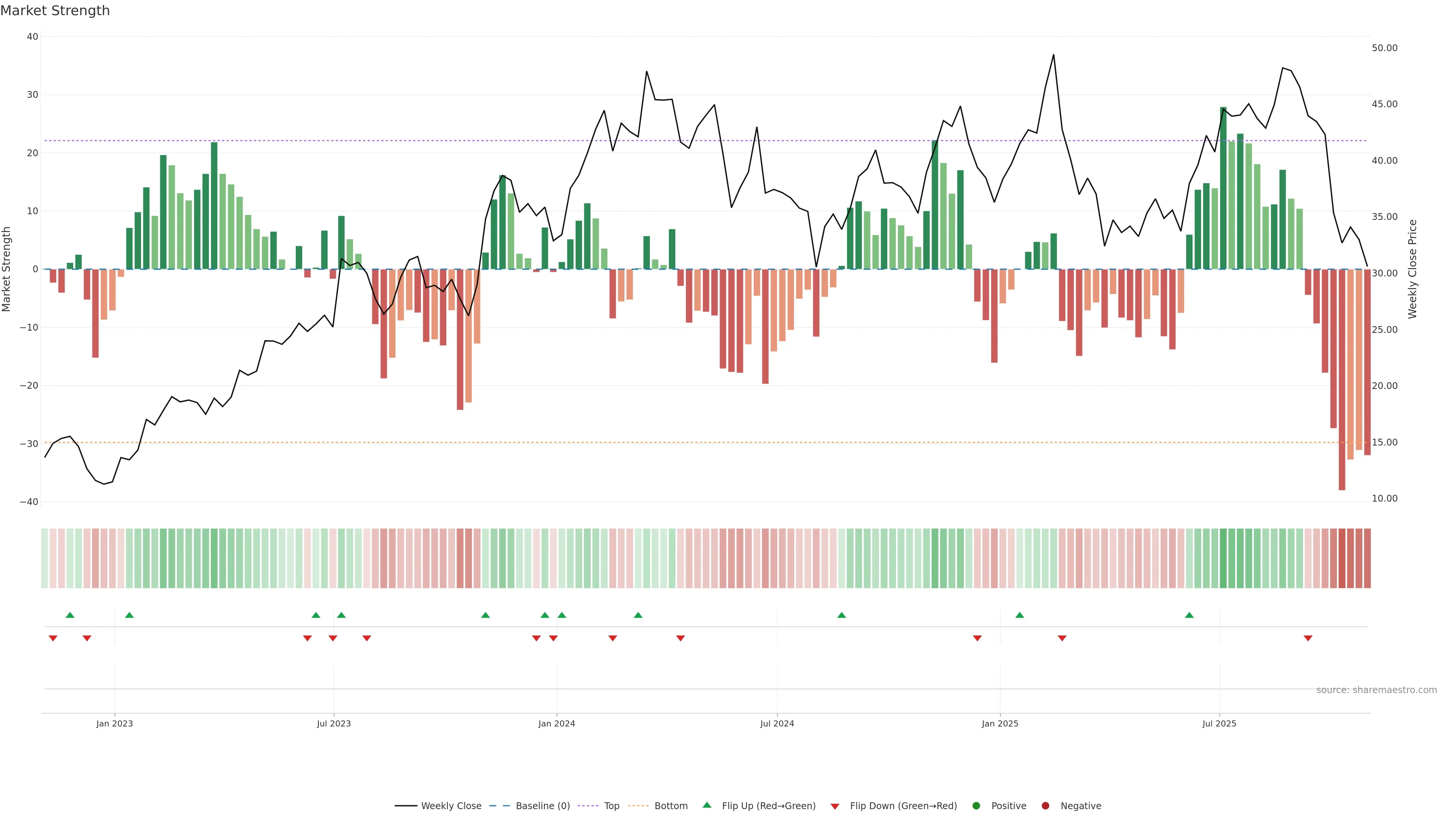
Task: Click the last red flip-down marker on timeline
Action: coord(1308,638)
